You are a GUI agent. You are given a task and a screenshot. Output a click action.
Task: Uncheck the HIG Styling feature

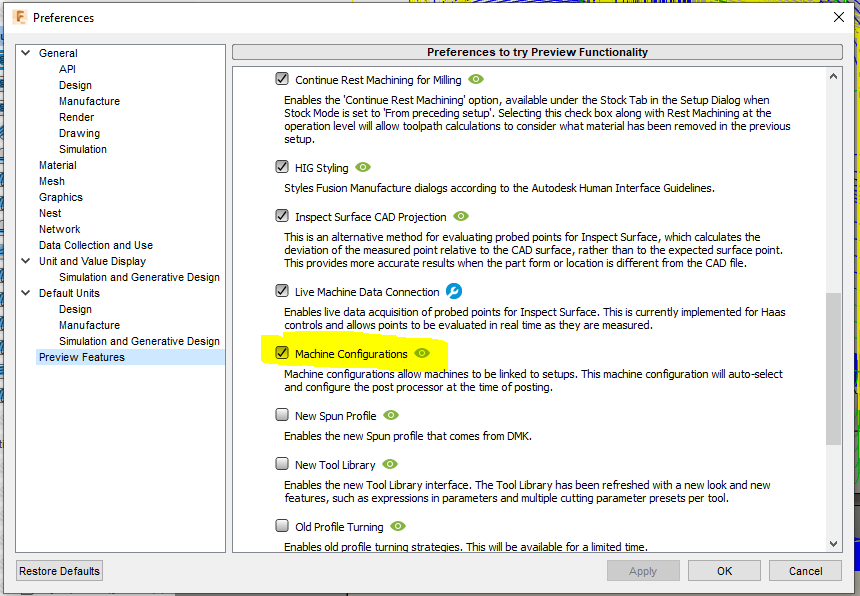282,167
